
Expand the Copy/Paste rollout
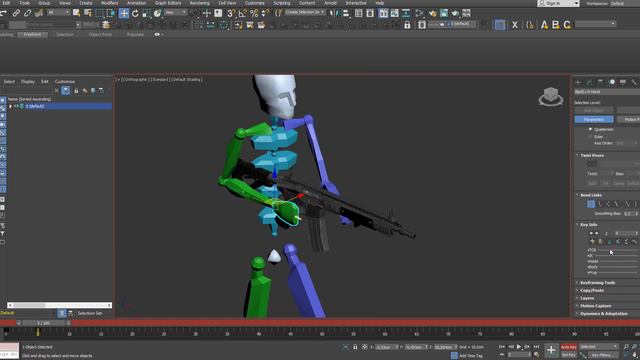tap(592, 290)
